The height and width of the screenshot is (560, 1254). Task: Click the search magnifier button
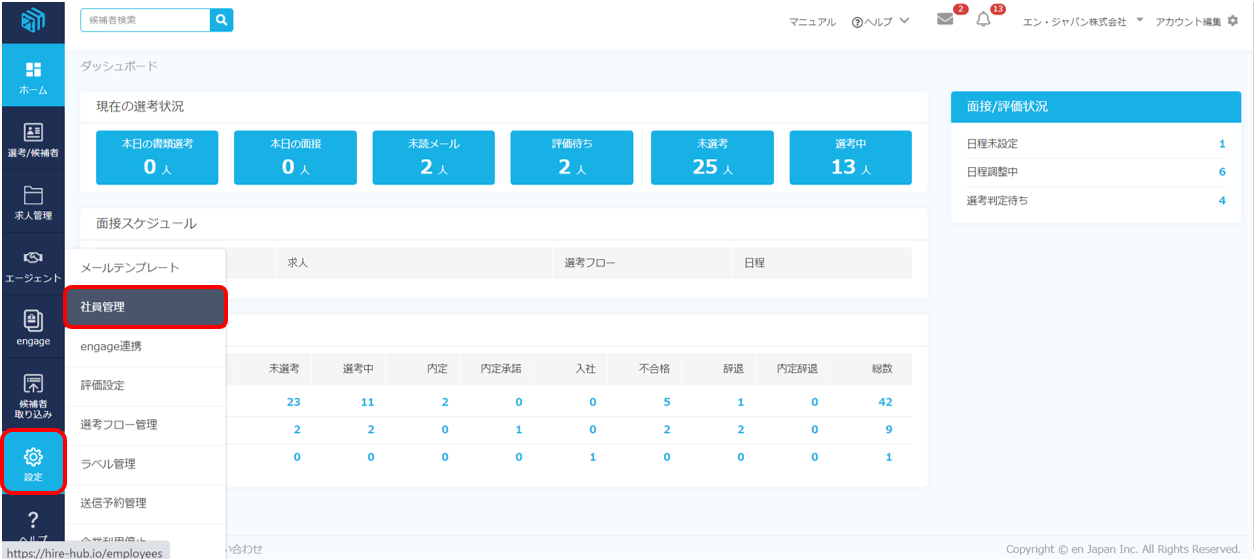221,20
